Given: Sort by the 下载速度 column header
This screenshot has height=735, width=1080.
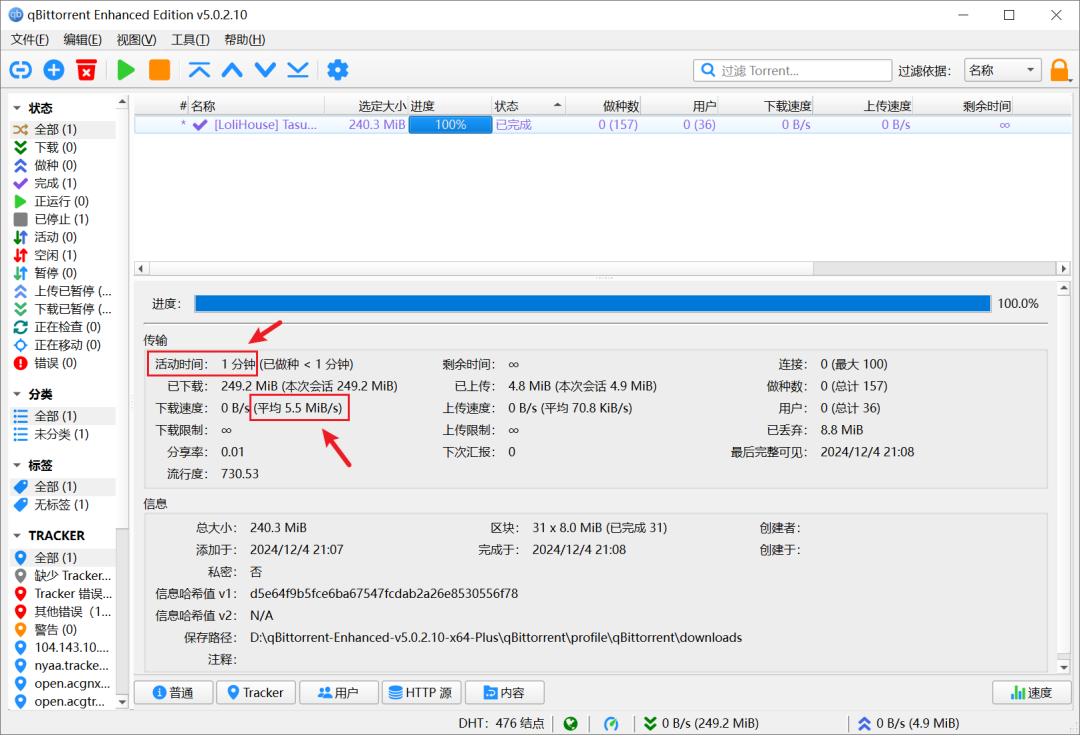Looking at the screenshot, I should tap(765, 105).
